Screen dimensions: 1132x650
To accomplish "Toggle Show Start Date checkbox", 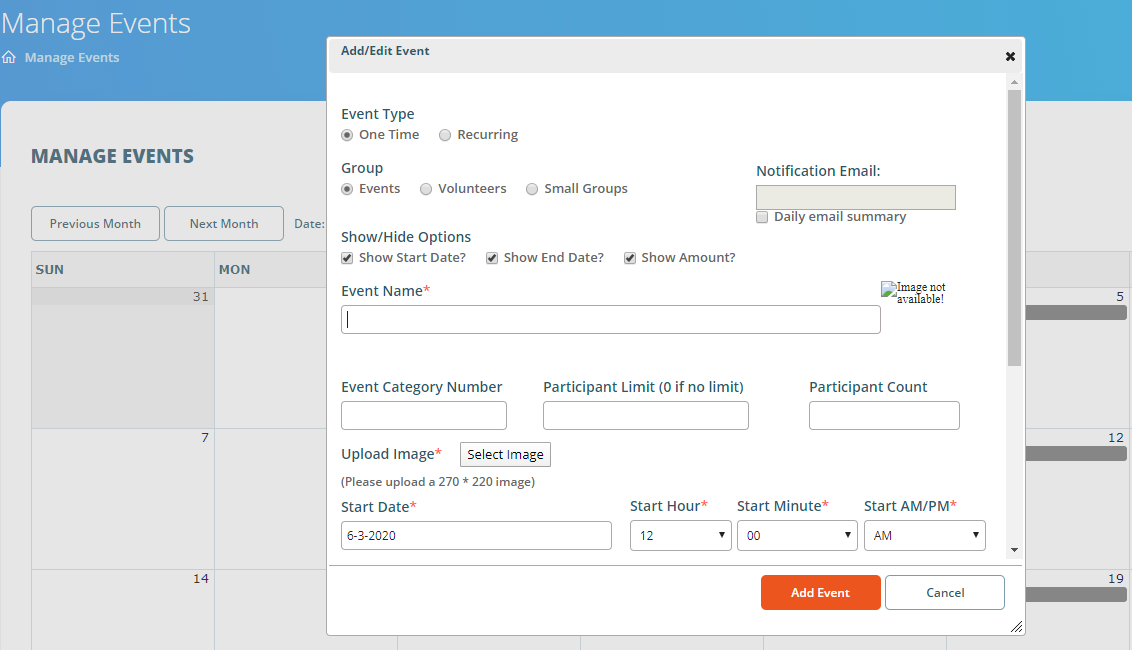I will (x=347, y=259).
